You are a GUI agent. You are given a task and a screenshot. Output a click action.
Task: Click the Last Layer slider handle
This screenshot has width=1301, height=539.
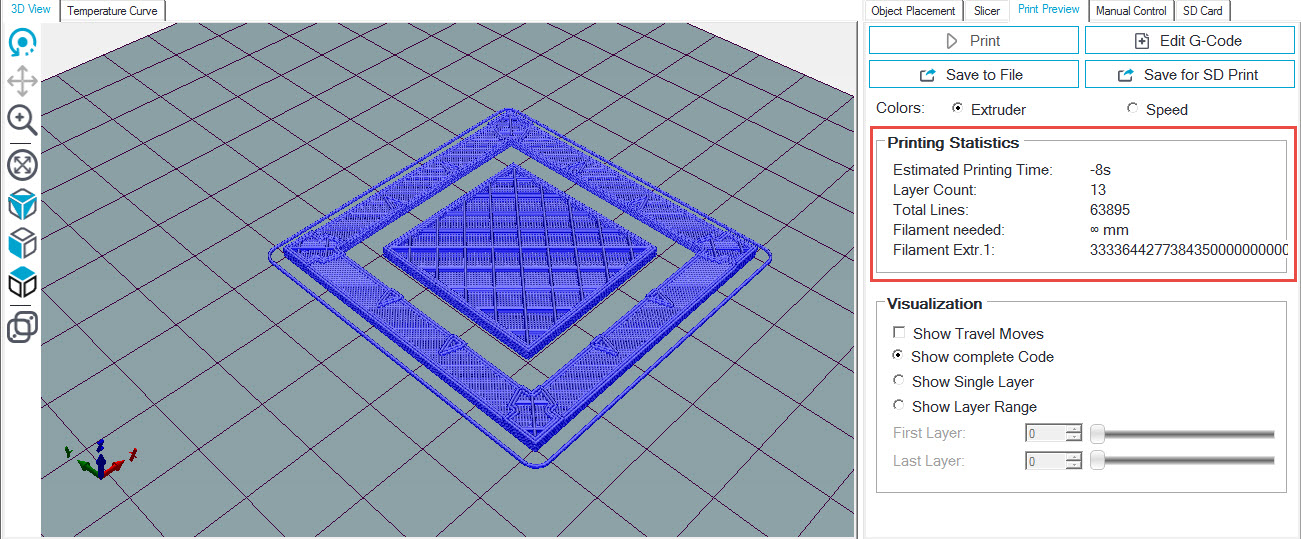[1097, 461]
